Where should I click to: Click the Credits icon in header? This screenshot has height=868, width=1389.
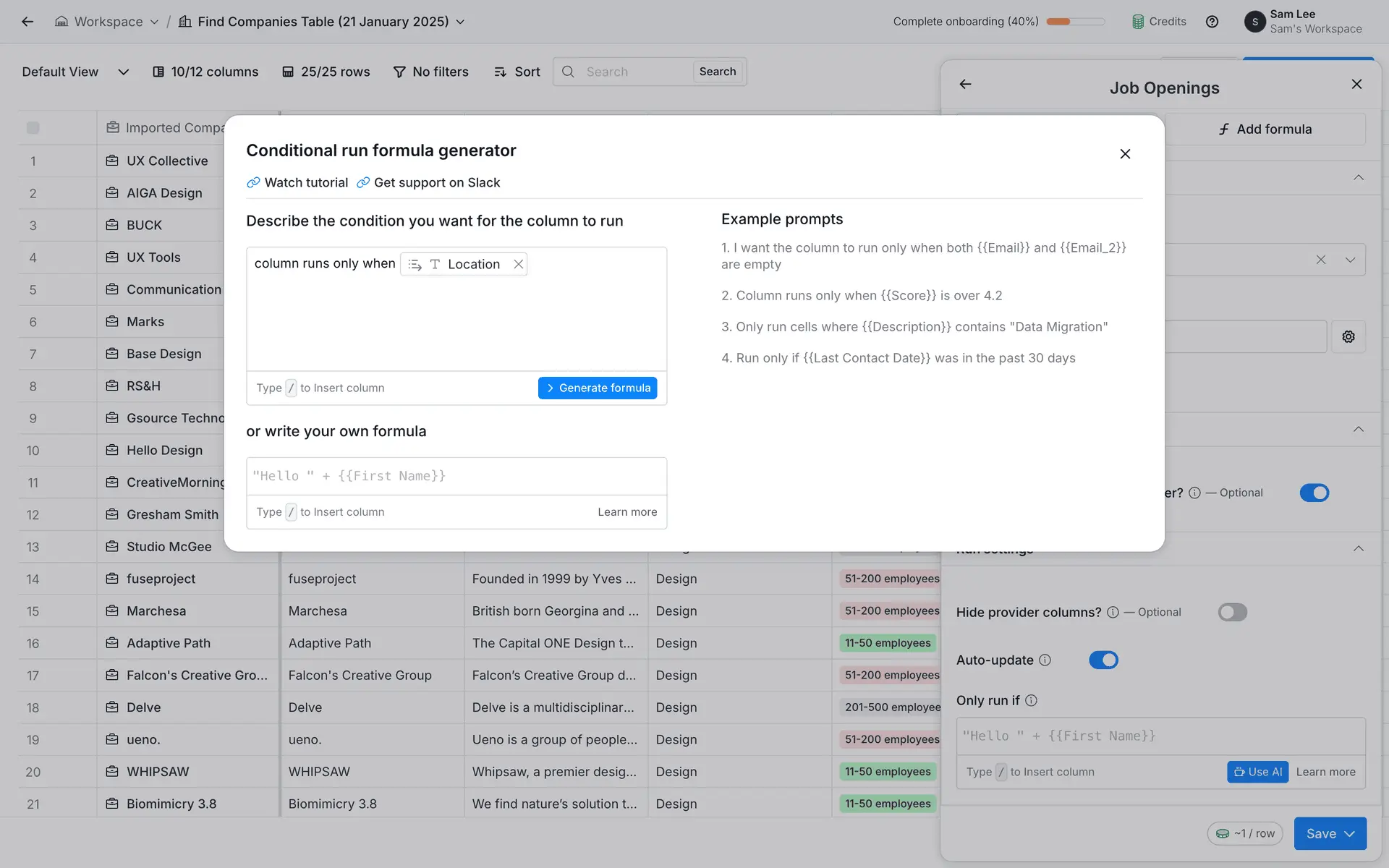pyautogui.click(x=1138, y=22)
